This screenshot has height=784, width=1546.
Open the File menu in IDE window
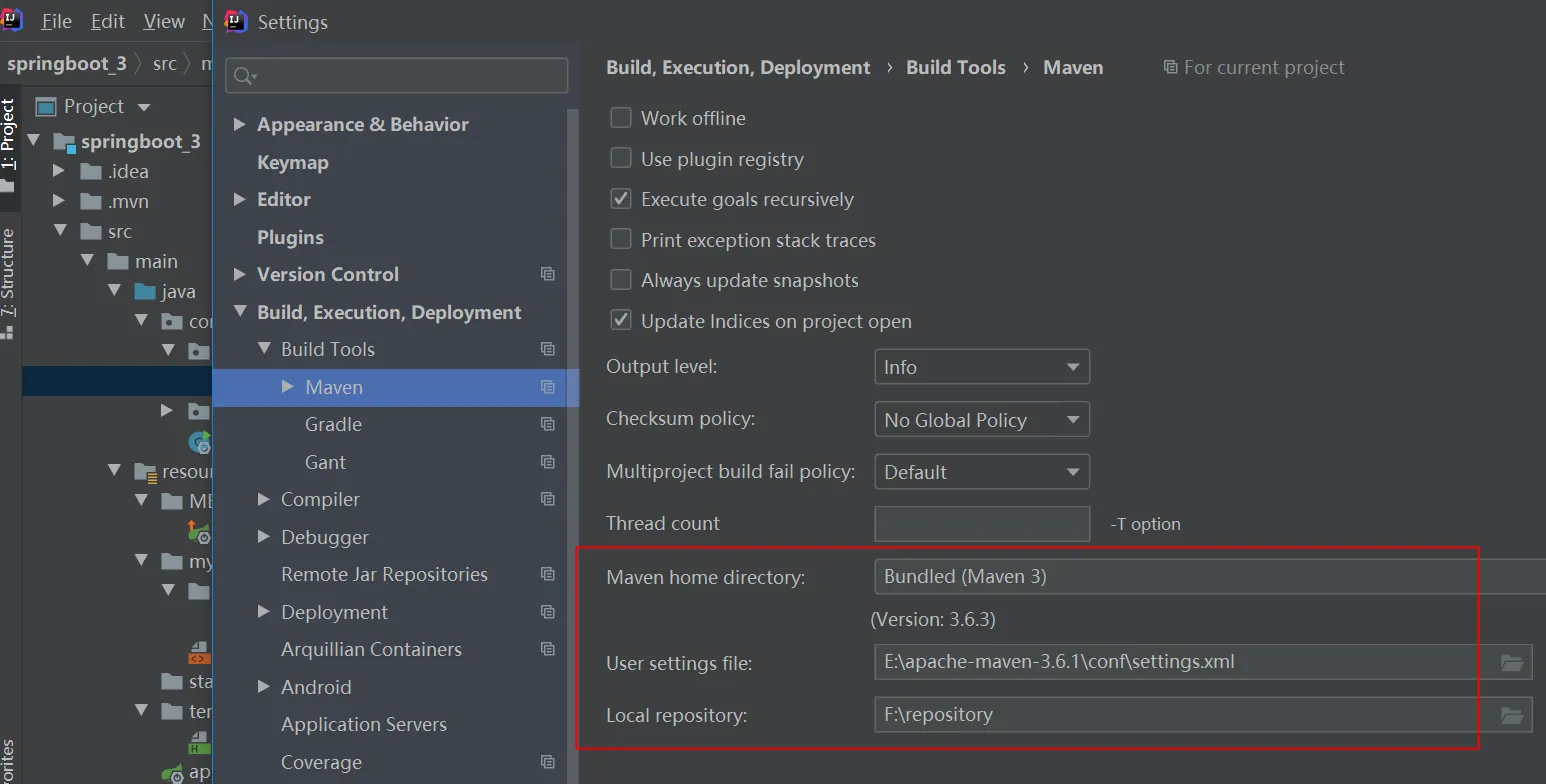(56, 21)
